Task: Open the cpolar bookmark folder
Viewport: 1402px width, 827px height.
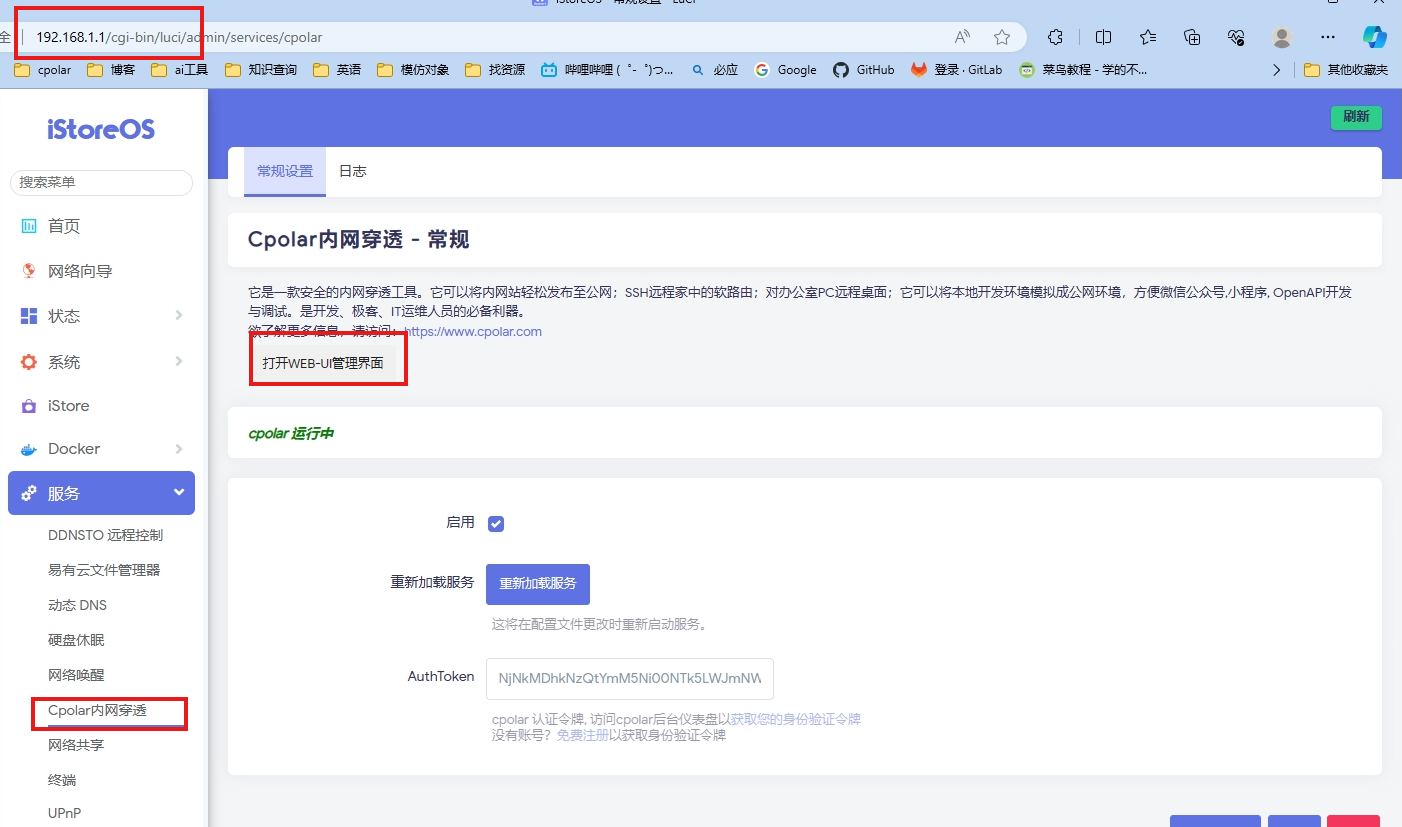Action: point(44,70)
